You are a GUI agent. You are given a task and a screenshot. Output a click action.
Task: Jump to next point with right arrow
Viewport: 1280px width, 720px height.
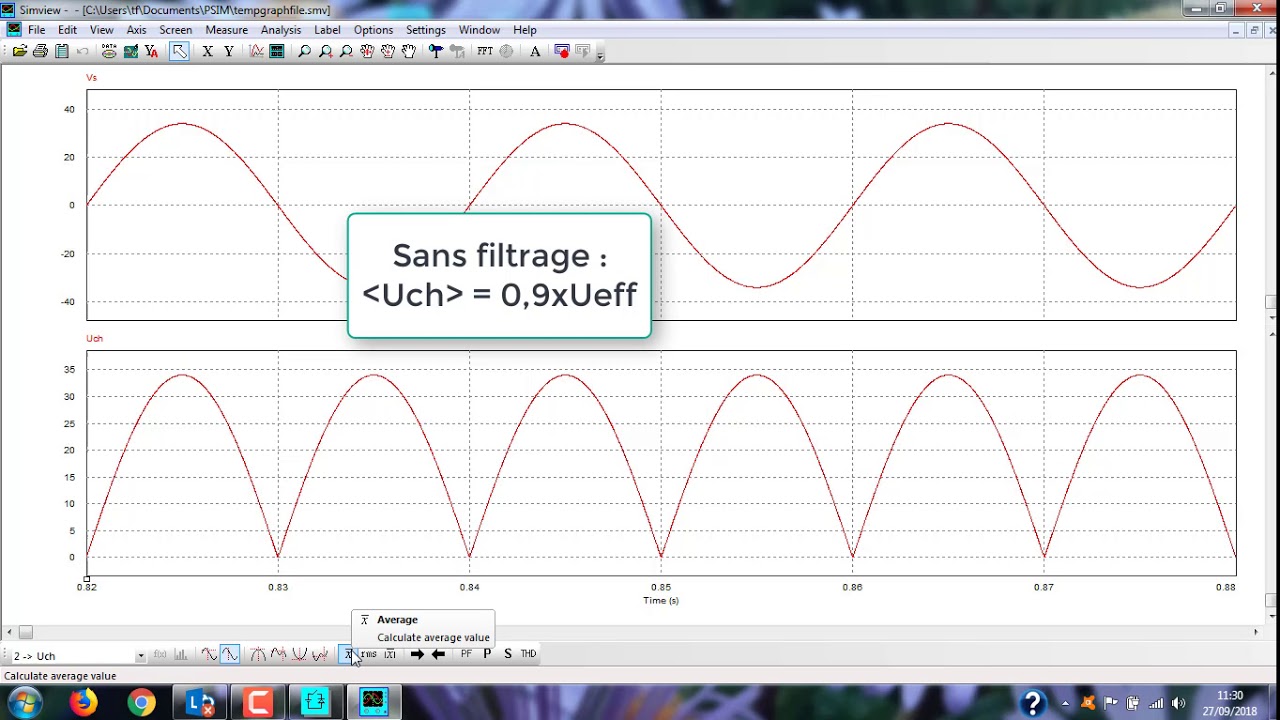click(417, 654)
